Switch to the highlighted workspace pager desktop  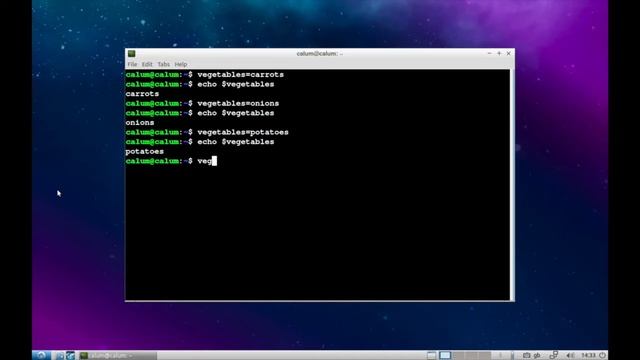[445, 356]
